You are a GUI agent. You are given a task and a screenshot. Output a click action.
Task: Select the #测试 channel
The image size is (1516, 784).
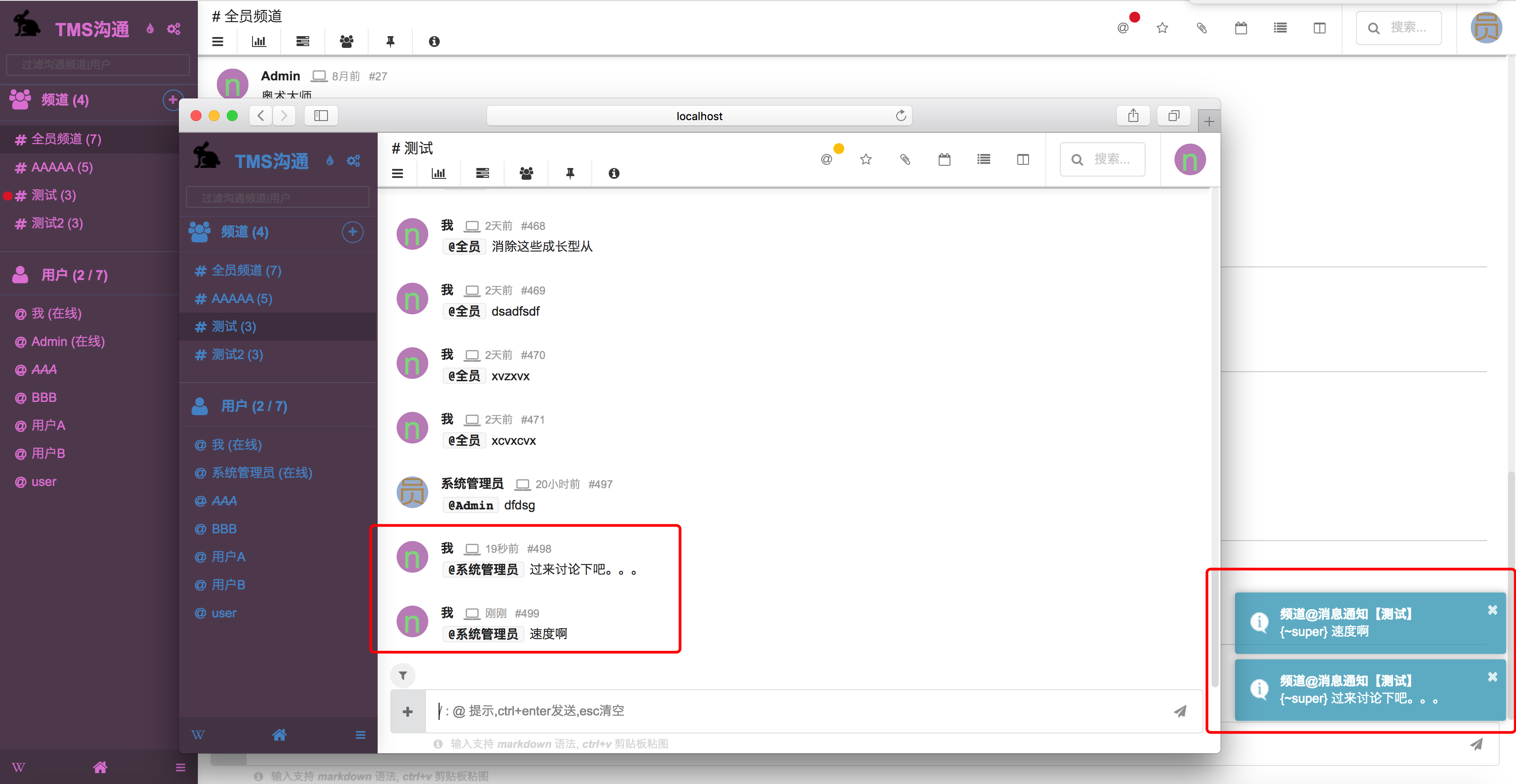55,195
